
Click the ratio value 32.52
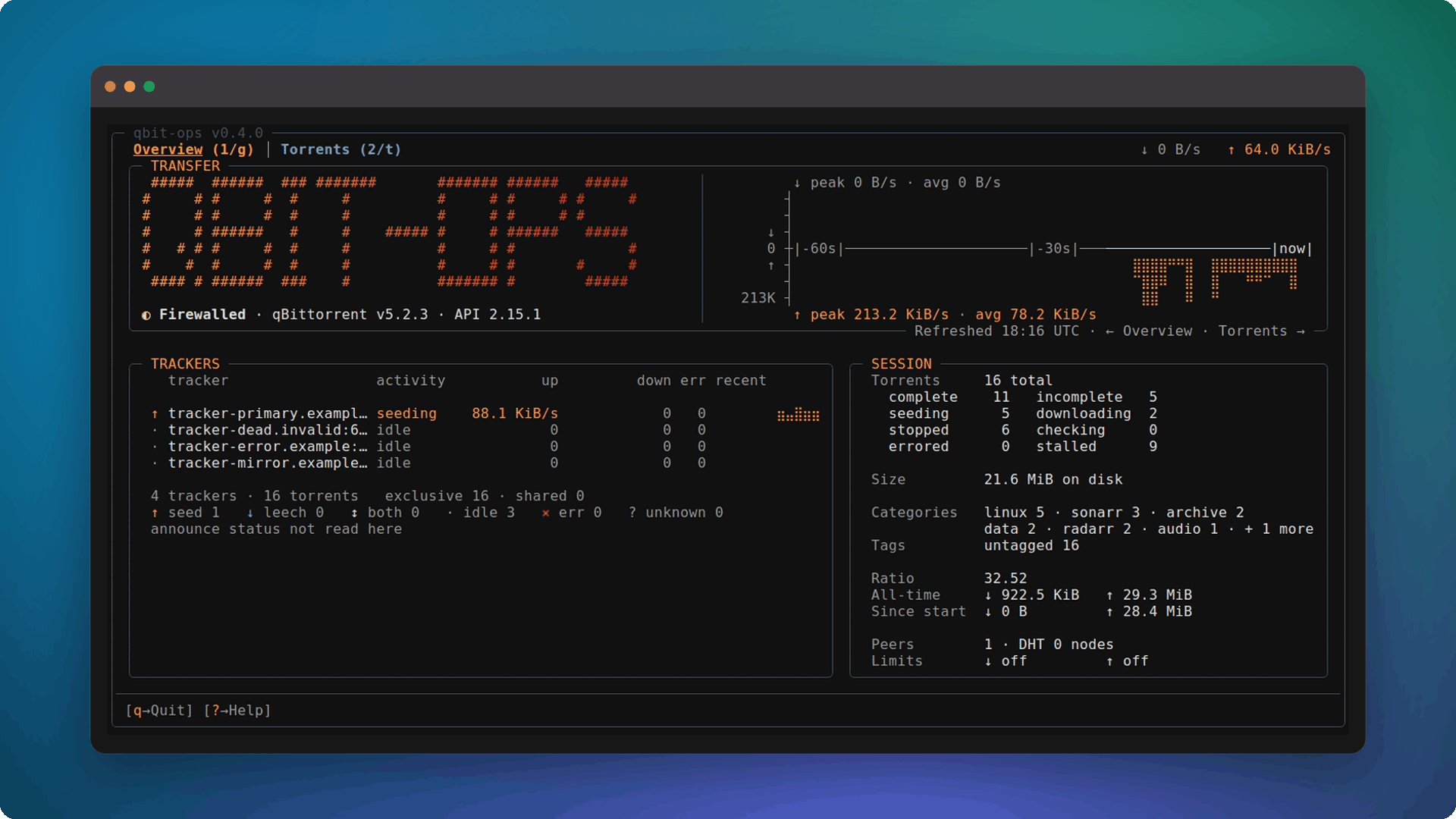(x=1006, y=579)
